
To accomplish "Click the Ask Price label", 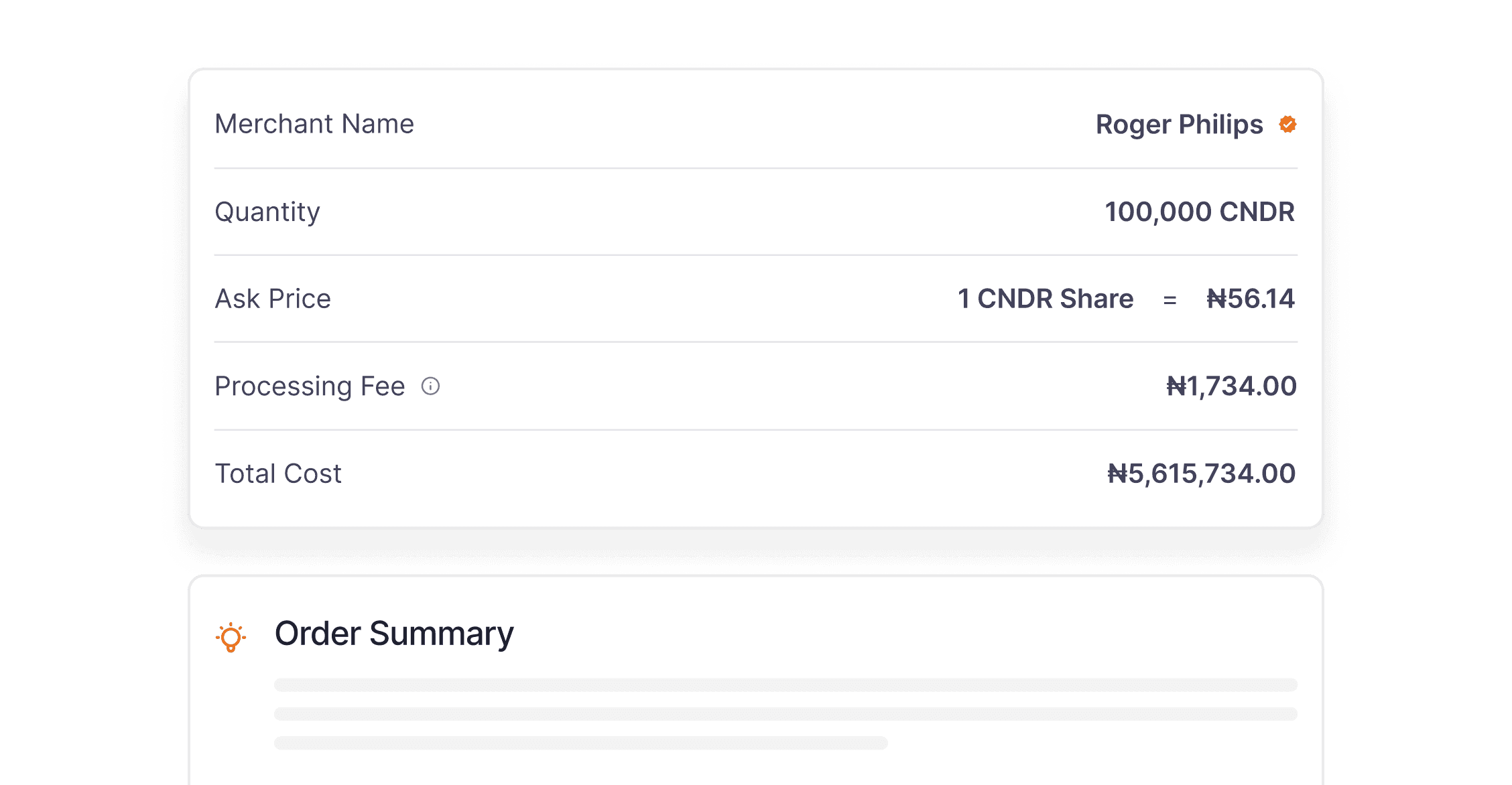I will [x=273, y=299].
